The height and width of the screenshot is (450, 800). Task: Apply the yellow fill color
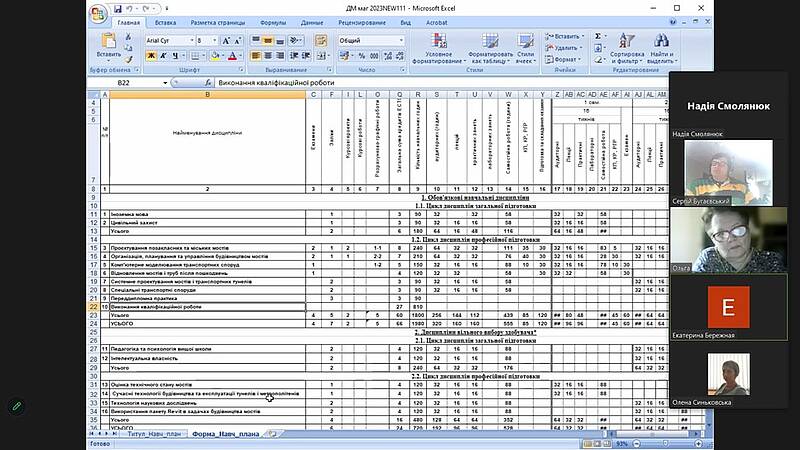[x=216, y=56]
